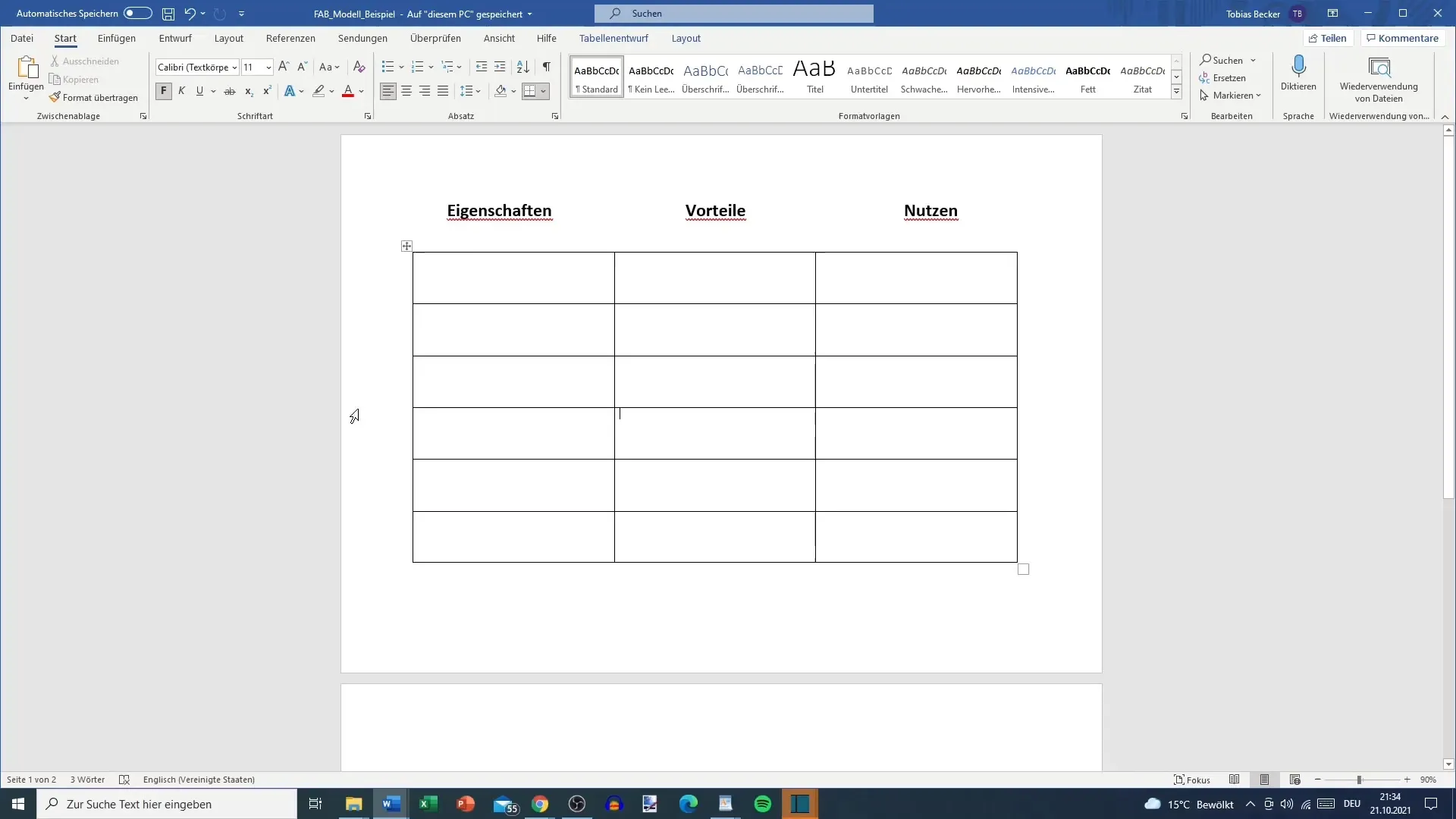
Task: Decrease paragraph indent
Action: point(482,67)
